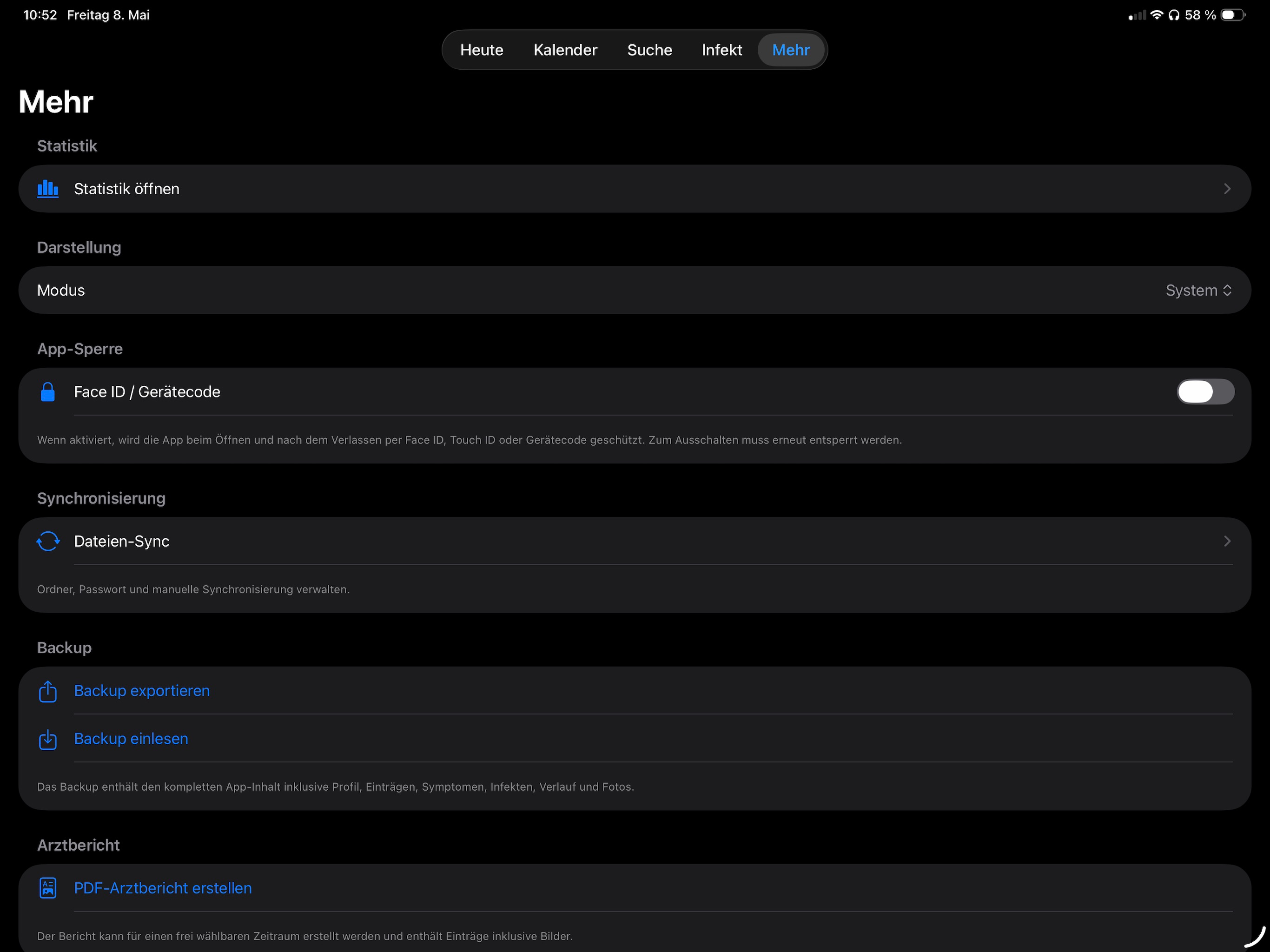Click the Face ID / Gerätecode label
Viewport: 1270px width, 952px height.
147,391
